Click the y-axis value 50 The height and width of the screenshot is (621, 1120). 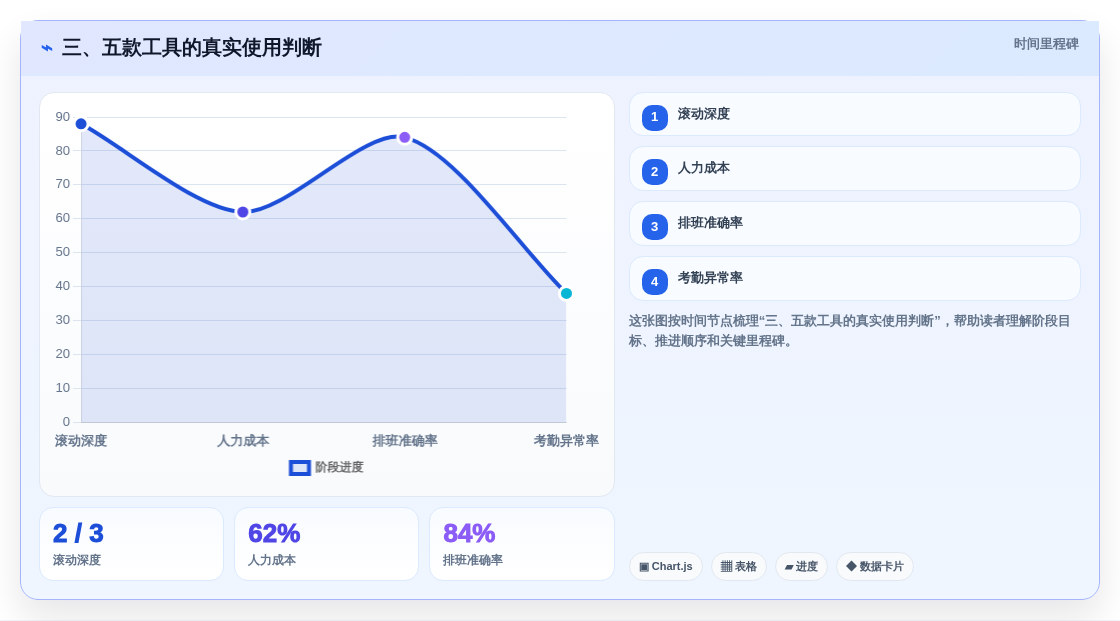(63, 252)
